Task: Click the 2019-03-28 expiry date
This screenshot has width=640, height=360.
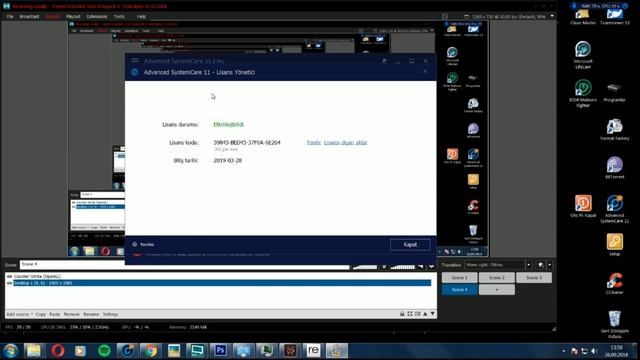Action: (227, 160)
